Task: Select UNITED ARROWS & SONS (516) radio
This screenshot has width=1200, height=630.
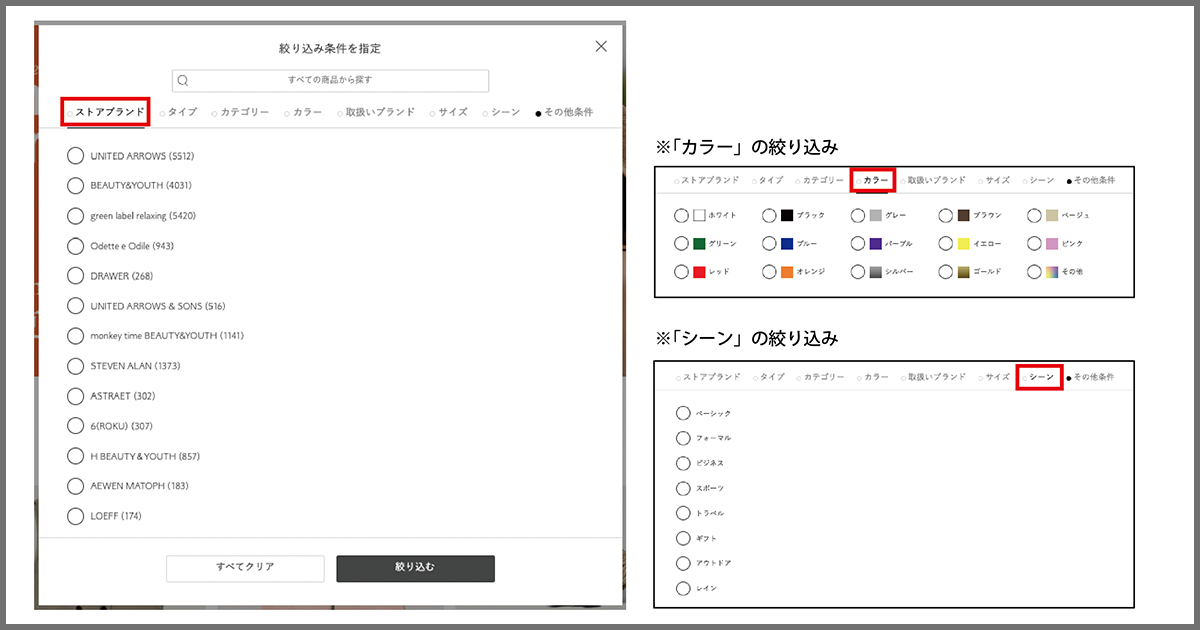Action: (x=75, y=306)
